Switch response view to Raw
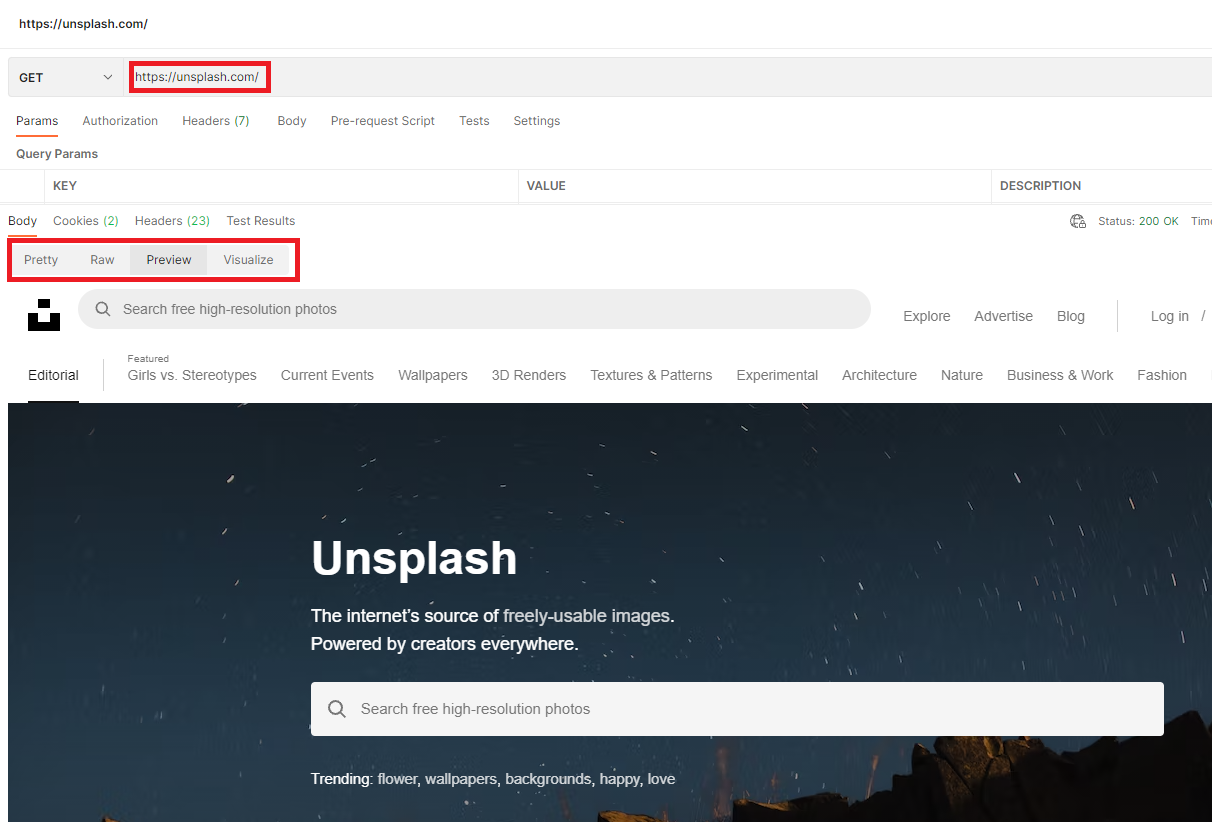Image resolution: width=1212 pixels, height=822 pixels. pyautogui.click(x=102, y=260)
